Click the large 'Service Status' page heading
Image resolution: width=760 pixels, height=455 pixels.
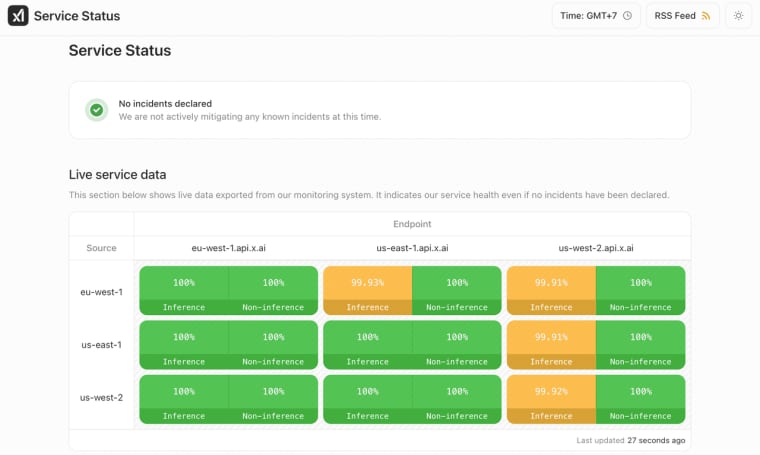120,50
